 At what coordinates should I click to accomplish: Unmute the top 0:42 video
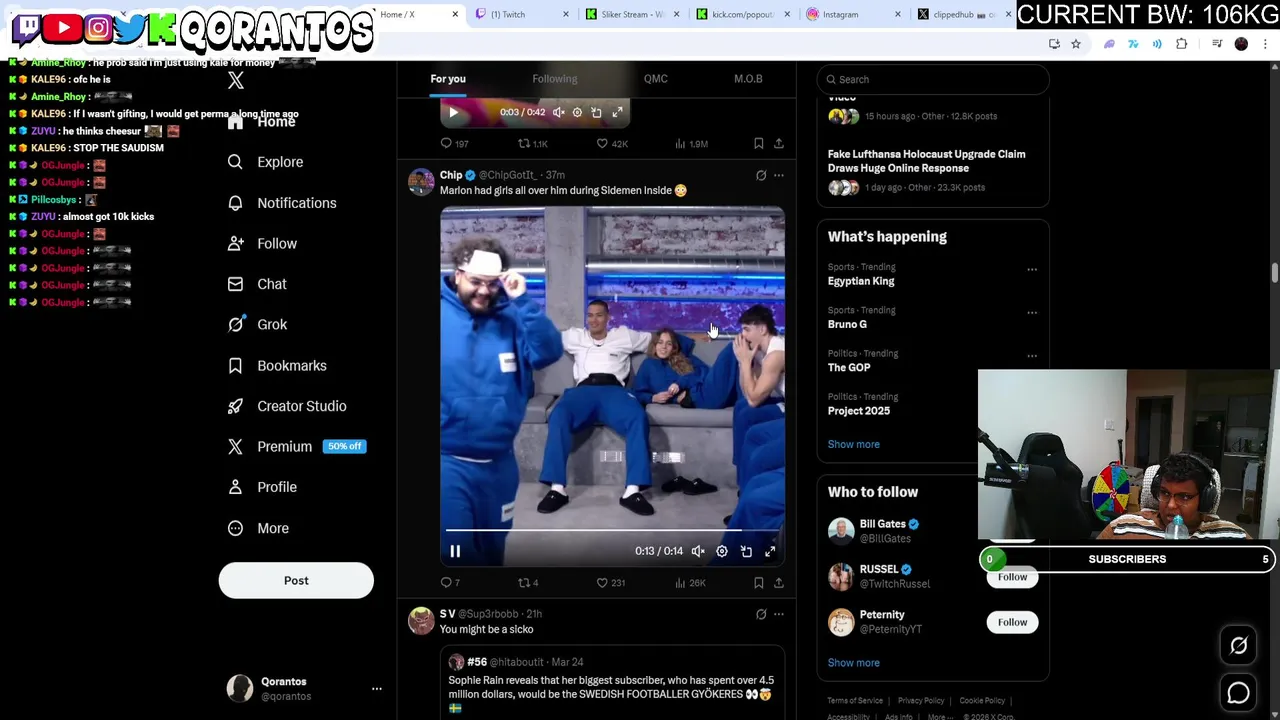[x=559, y=113]
